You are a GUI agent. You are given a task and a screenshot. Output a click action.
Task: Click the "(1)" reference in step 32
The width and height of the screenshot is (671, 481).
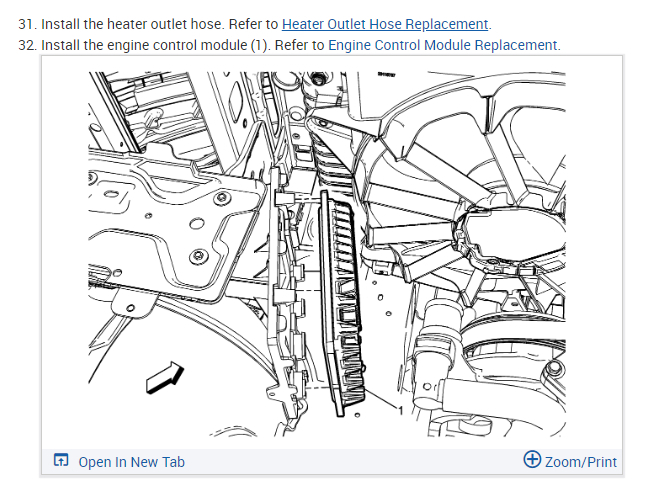[x=261, y=45]
